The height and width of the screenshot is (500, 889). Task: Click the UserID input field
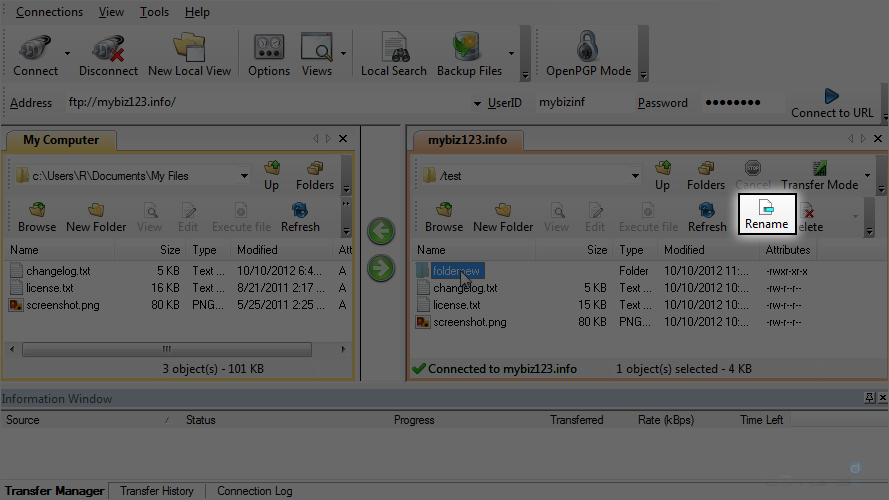coord(582,102)
